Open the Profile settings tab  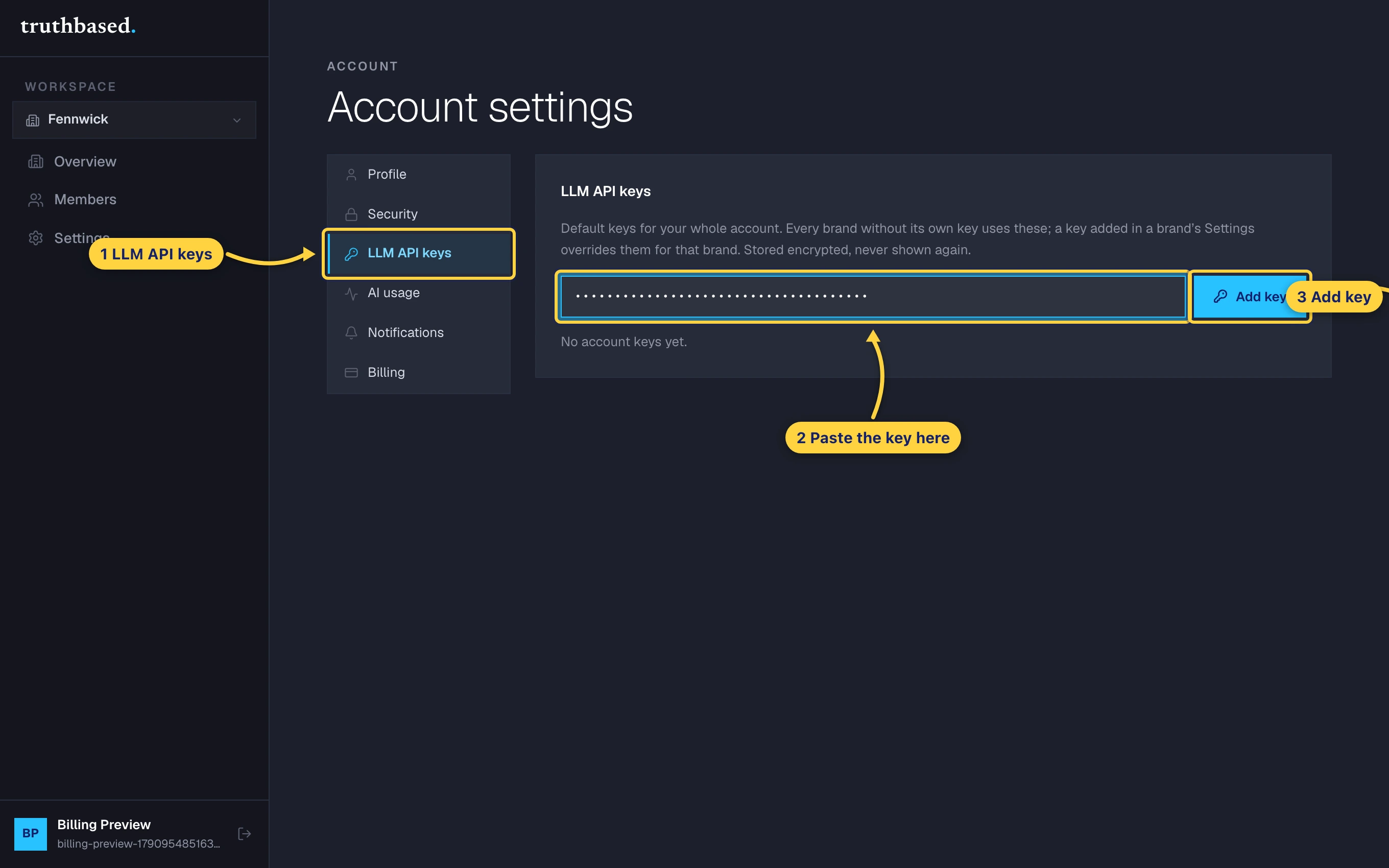[x=418, y=175]
